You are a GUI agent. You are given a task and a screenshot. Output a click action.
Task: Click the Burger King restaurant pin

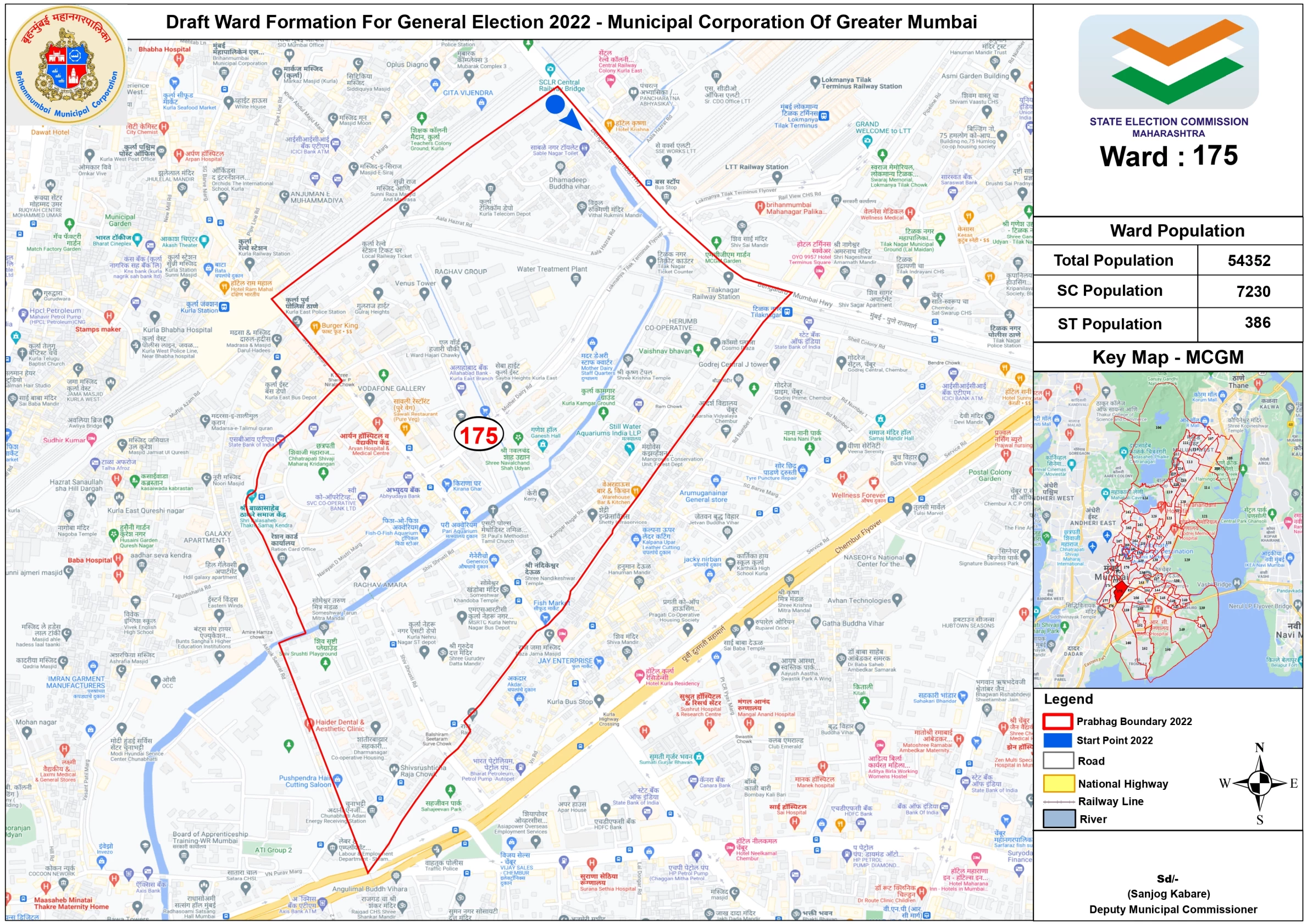point(314,327)
